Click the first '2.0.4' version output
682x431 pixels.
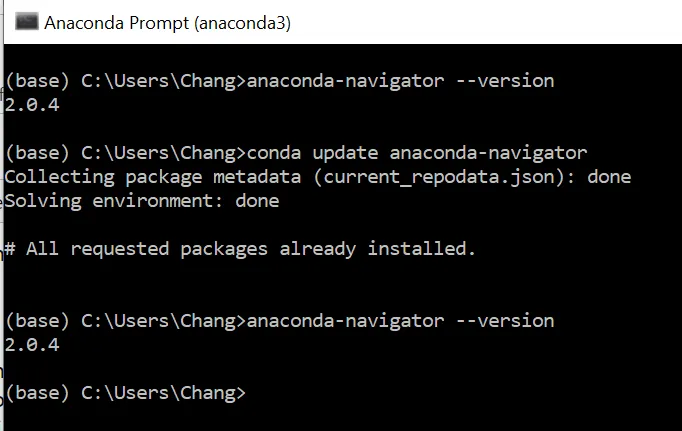[33, 105]
